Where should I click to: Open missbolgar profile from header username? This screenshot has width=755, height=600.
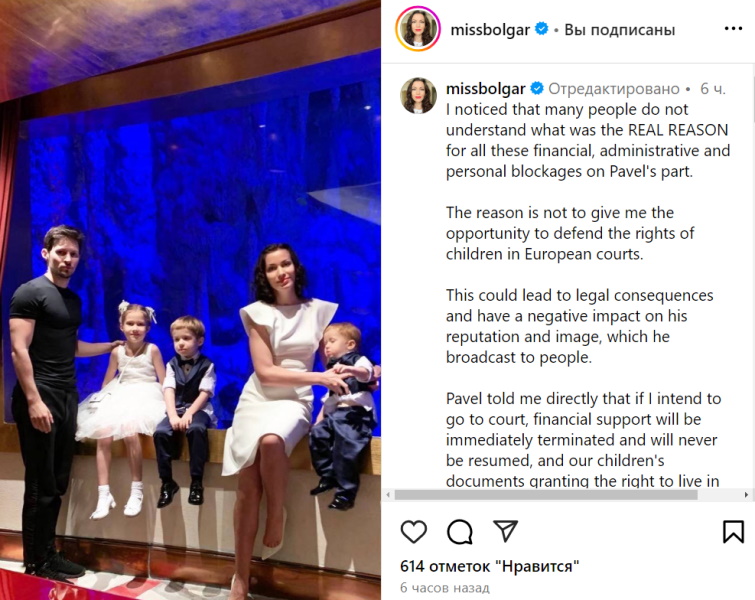pos(490,30)
